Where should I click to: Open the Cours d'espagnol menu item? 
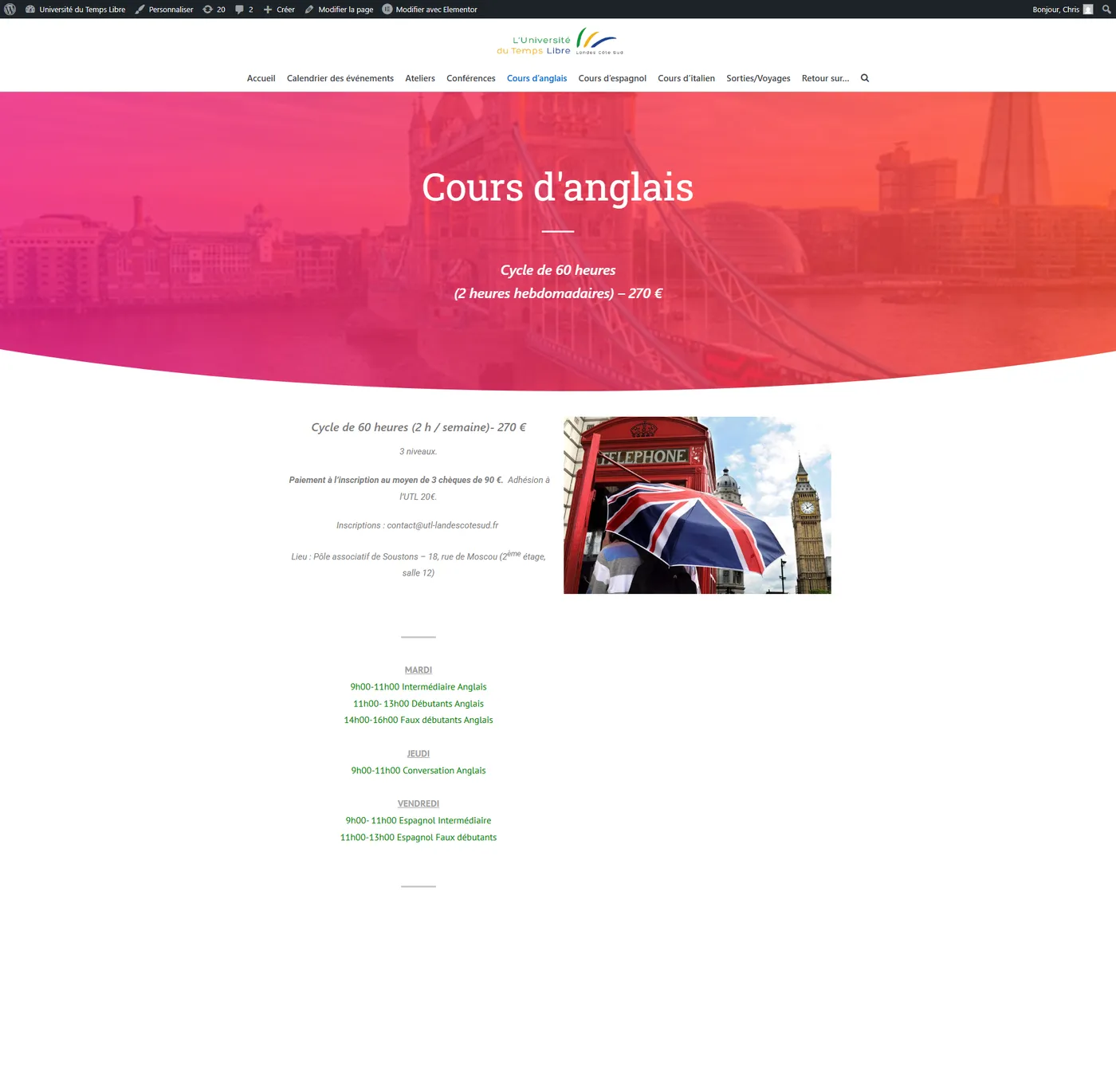[612, 78]
